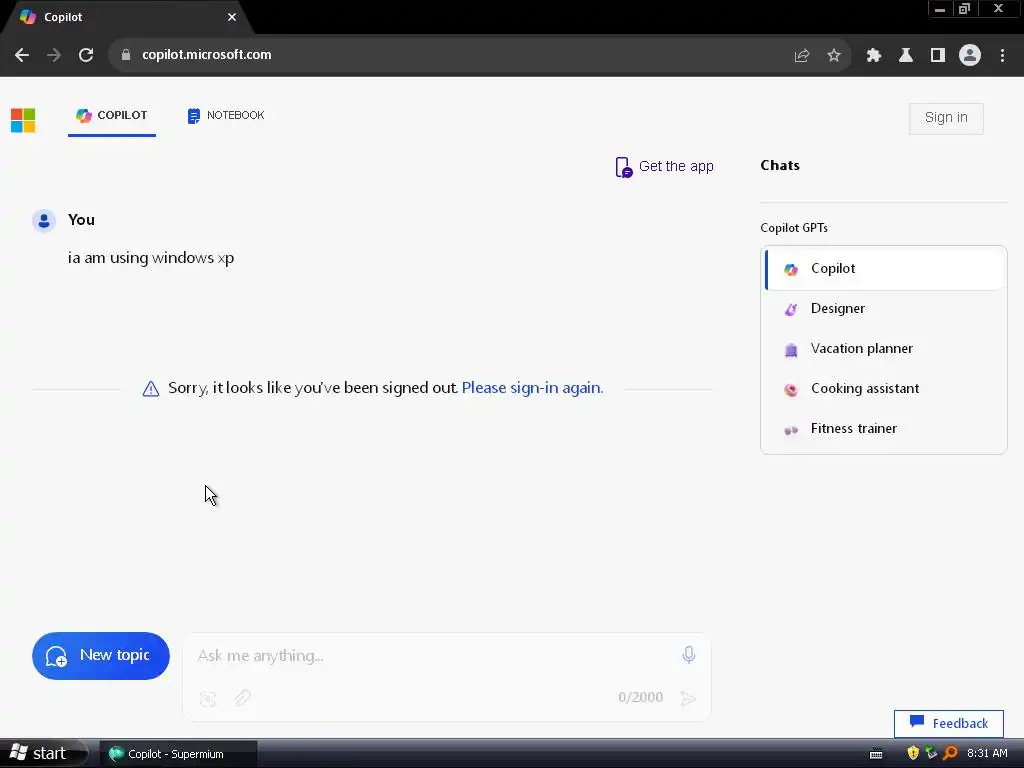
Task: Click the send message arrow
Action: click(x=688, y=699)
